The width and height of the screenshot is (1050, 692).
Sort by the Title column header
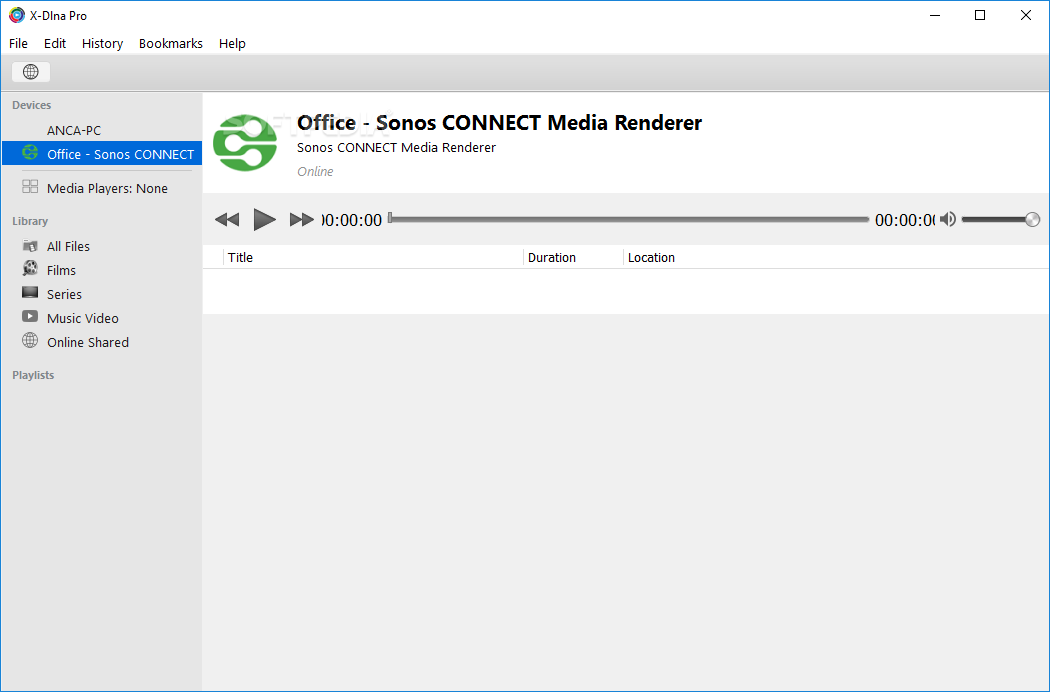pyautogui.click(x=373, y=257)
